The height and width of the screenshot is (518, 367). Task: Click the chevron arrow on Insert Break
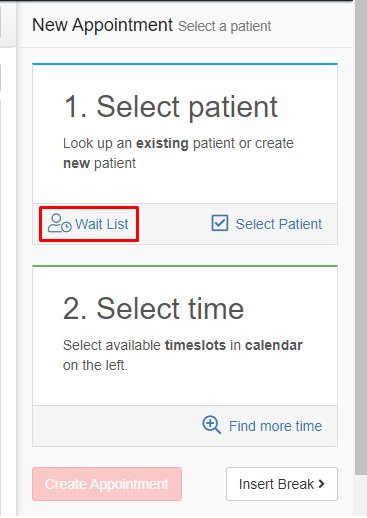(x=322, y=484)
